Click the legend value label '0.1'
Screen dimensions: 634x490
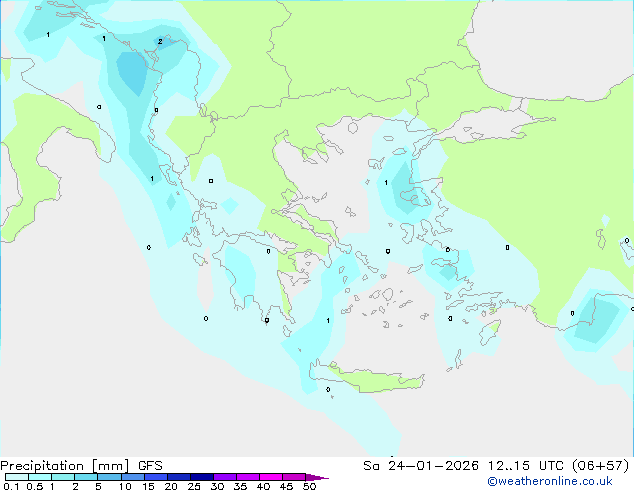[11, 486]
